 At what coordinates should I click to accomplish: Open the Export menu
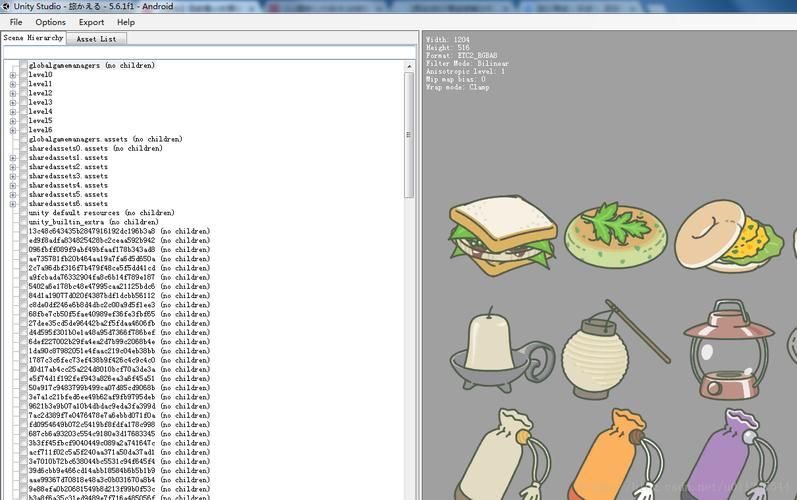91,22
